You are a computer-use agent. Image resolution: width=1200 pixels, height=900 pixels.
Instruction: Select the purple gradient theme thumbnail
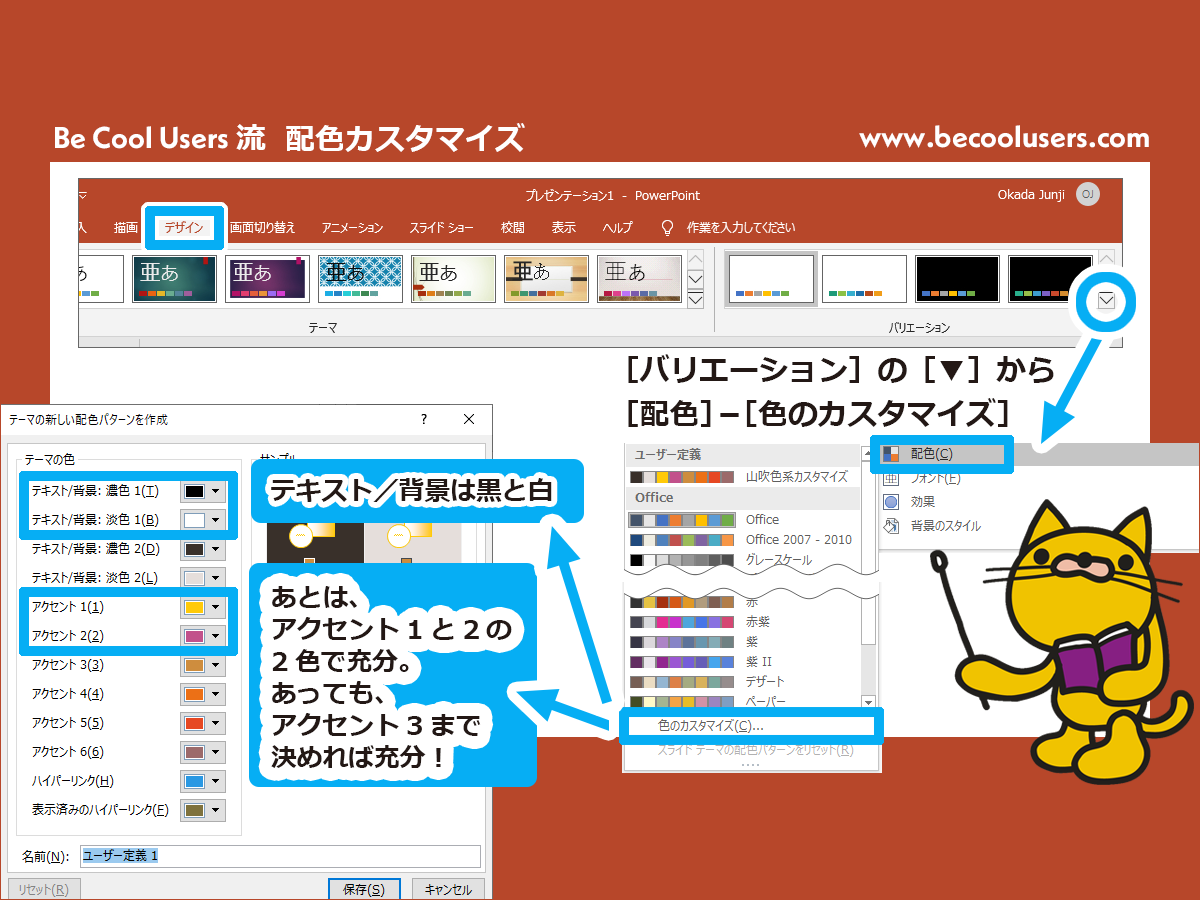[267, 279]
